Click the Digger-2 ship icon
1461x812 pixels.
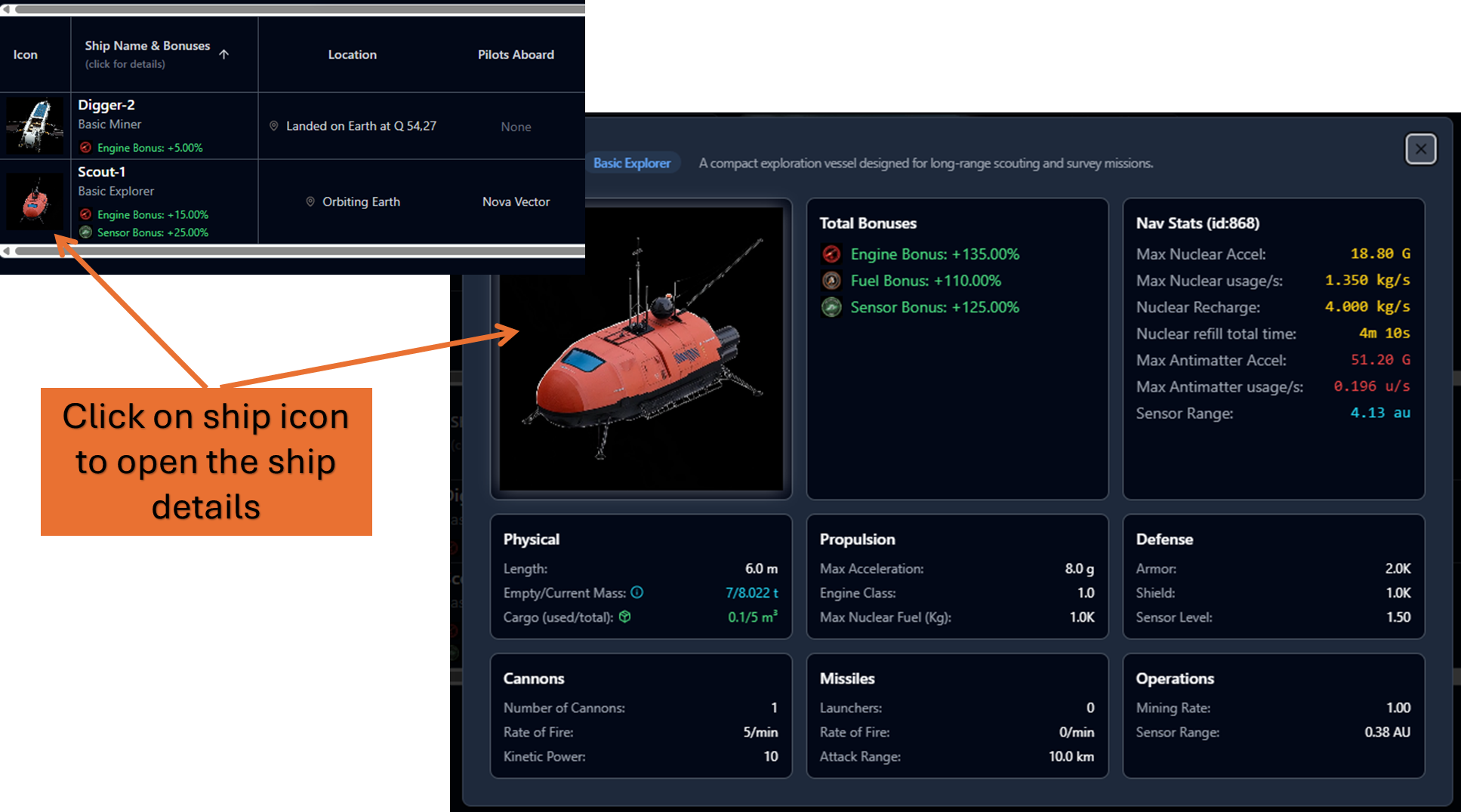35,125
